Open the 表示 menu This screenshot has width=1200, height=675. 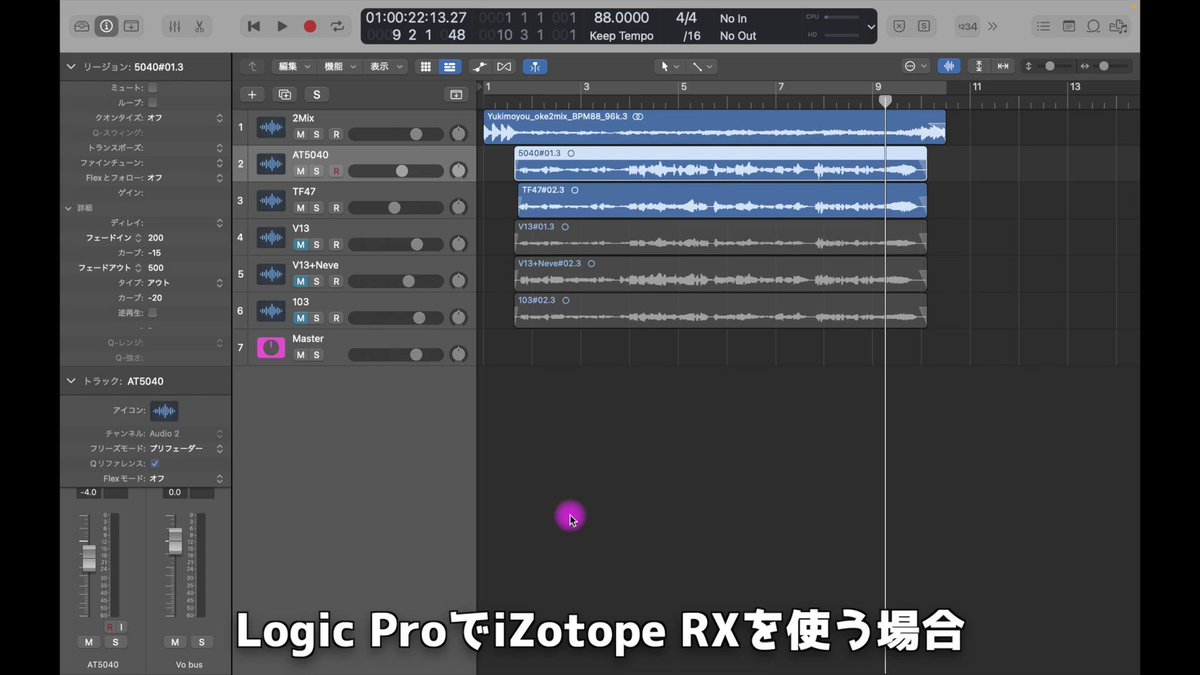click(x=386, y=67)
